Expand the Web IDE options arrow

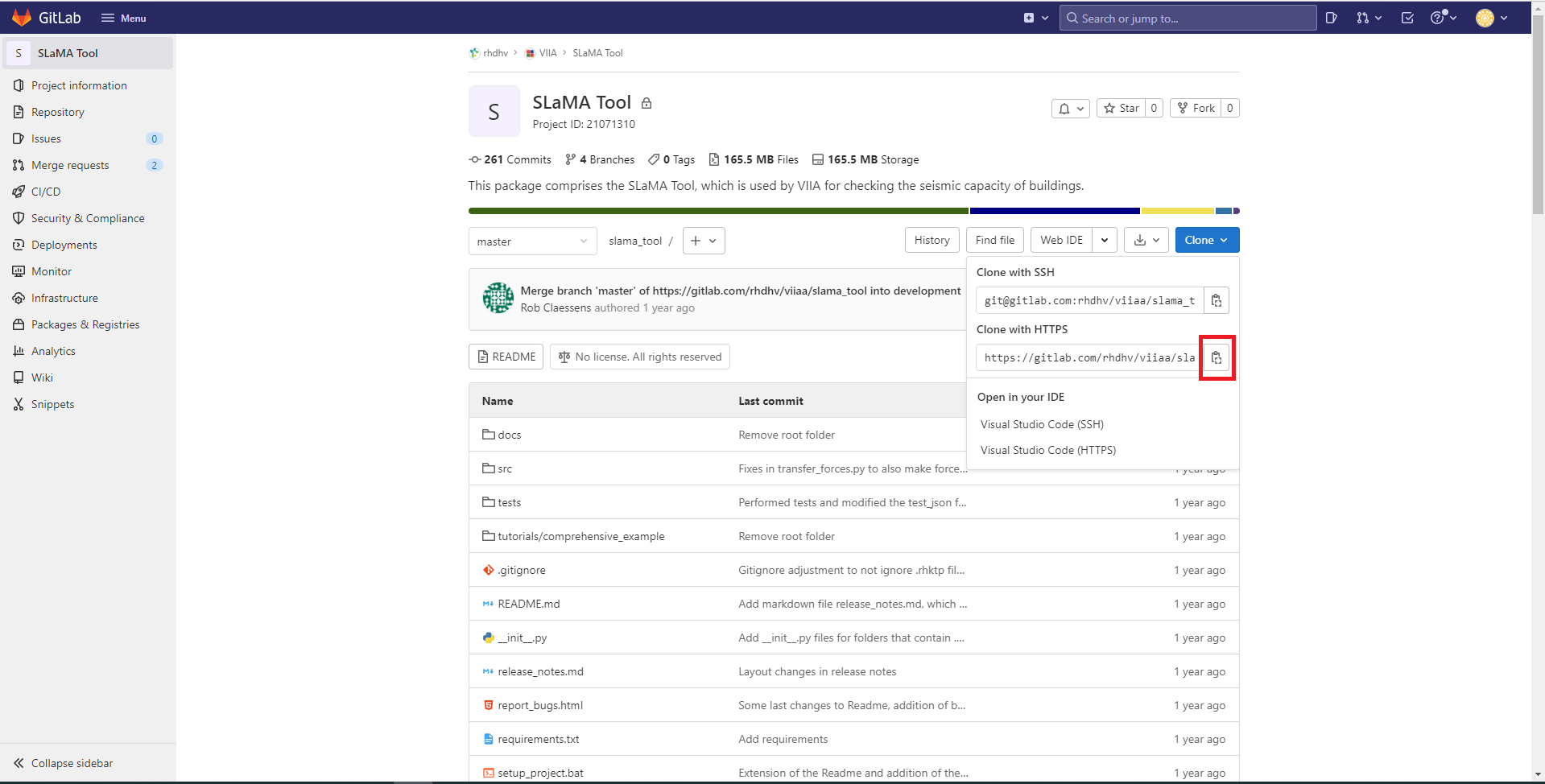1105,240
